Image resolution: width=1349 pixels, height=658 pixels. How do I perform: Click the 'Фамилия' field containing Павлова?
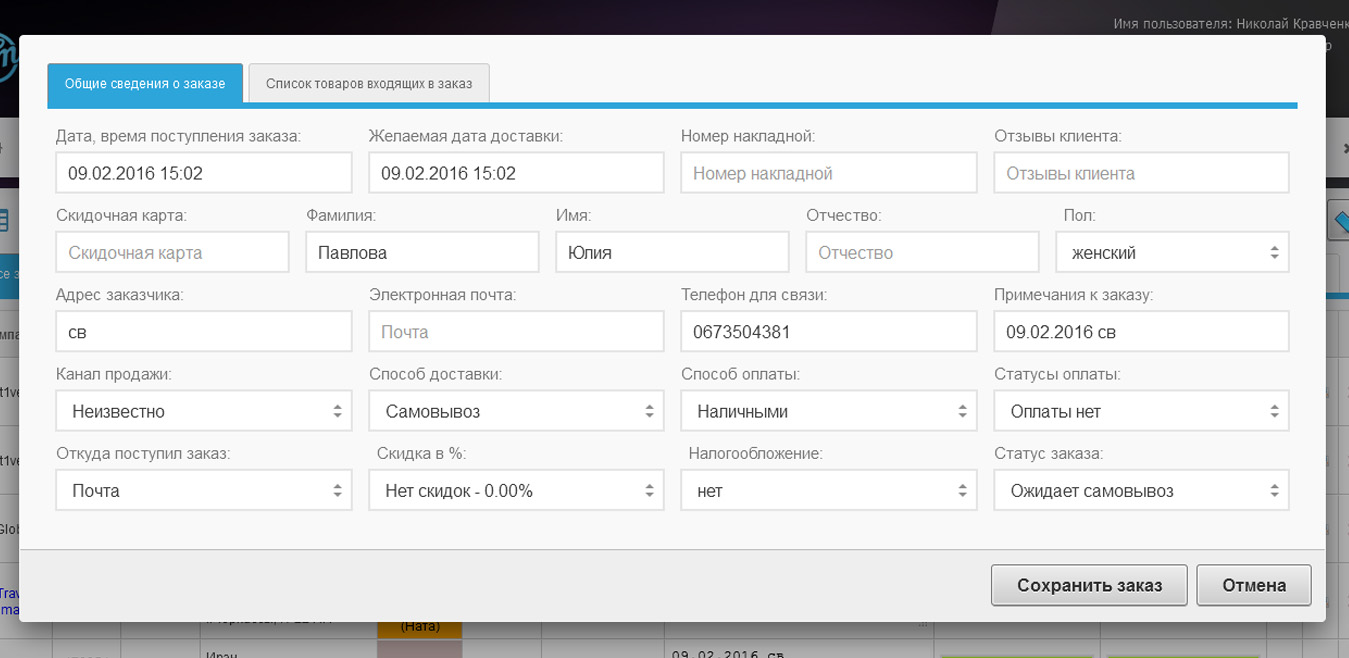coord(422,253)
